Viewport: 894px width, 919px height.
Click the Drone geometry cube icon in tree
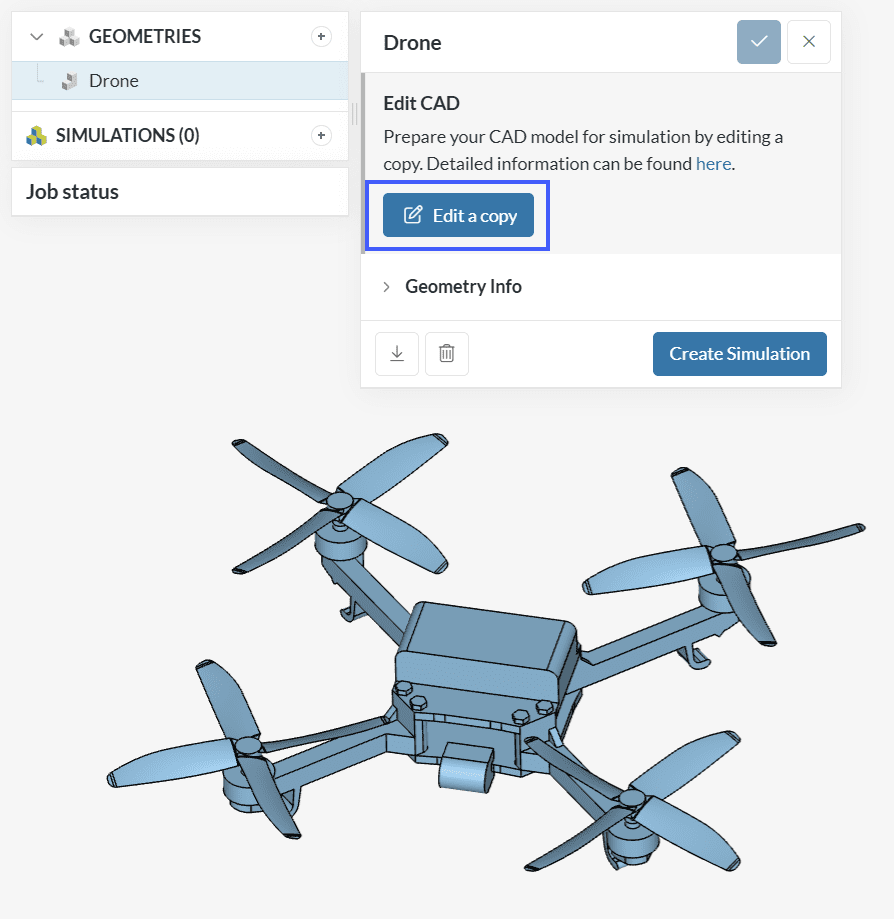click(69, 82)
